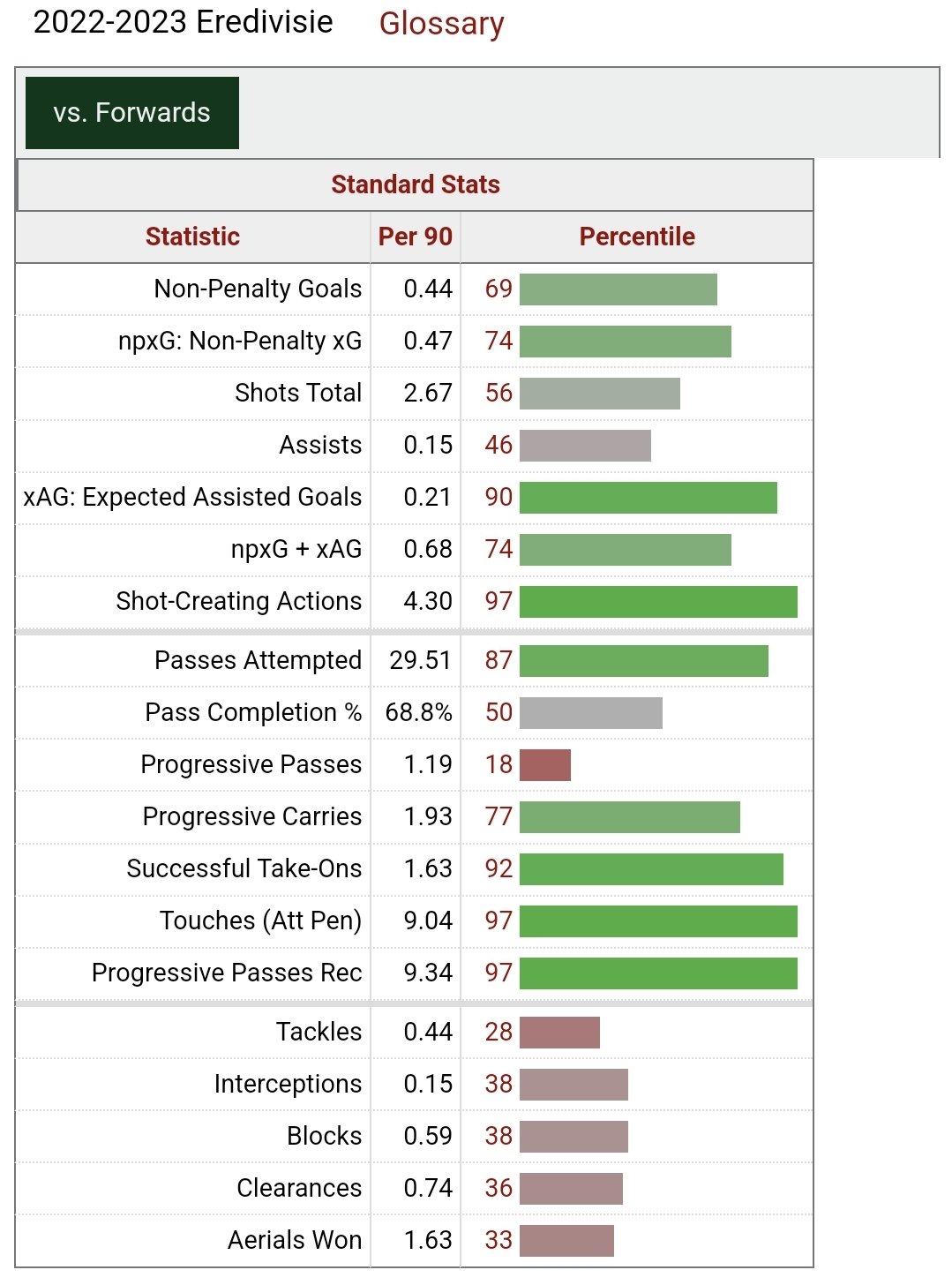Click the Successful Take-Ons statistic label
This screenshot has width=952, height=1285.
coord(244,869)
